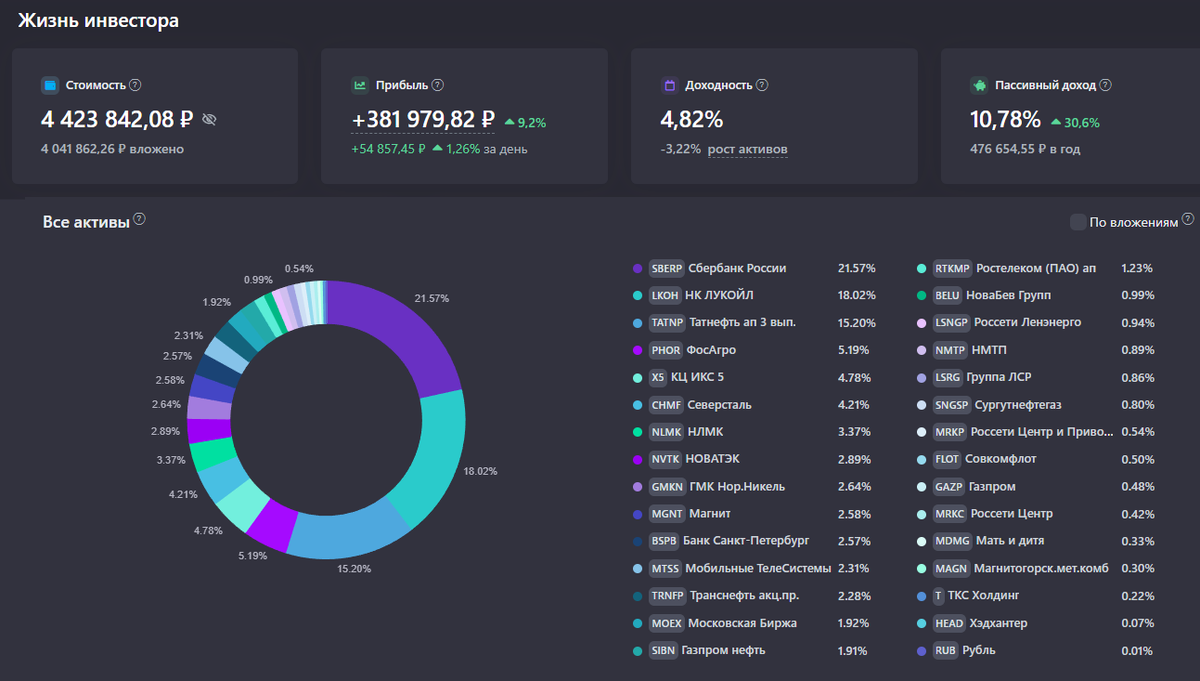
Task: Click the 0.48% share next to Газпром
Action: click(1137, 487)
